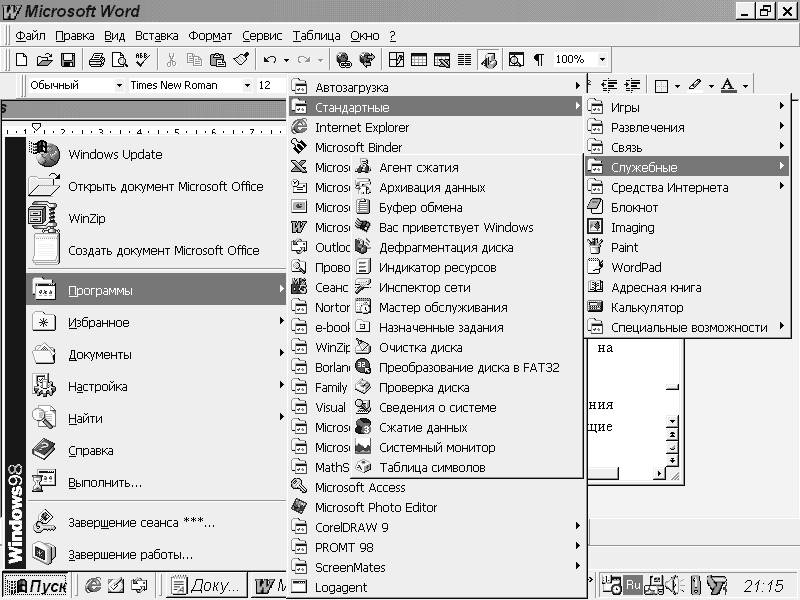
Task: Open Блокнот from Стандартные menu
Action: (x=687, y=207)
